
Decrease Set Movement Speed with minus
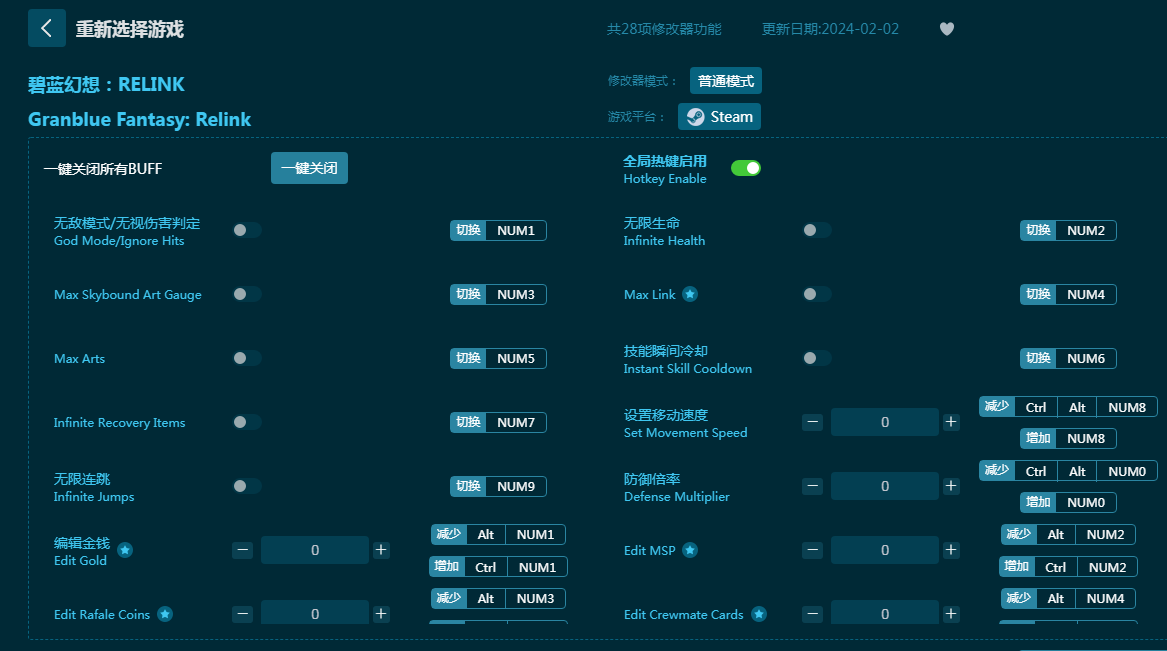[813, 422]
